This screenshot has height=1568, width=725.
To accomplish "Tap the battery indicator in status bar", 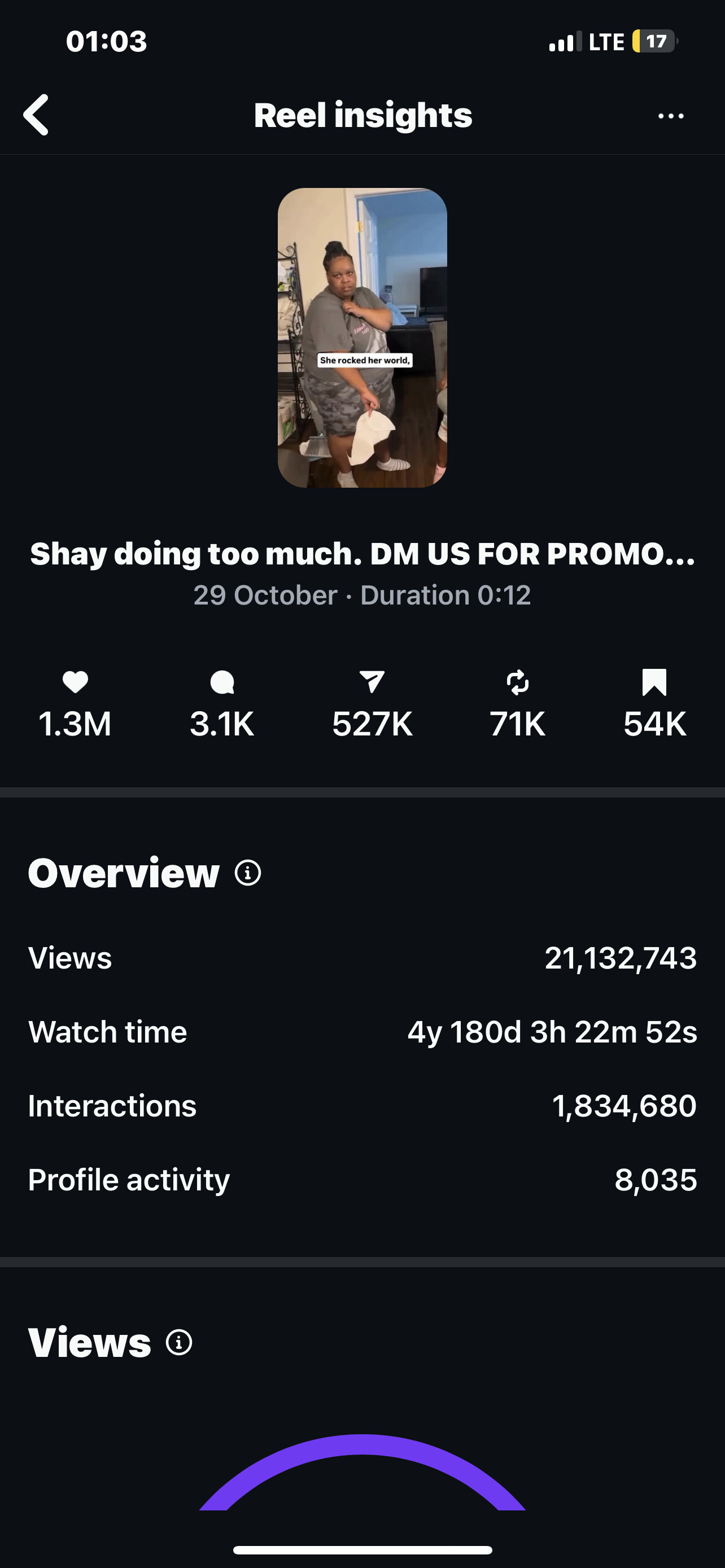I will (x=654, y=41).
